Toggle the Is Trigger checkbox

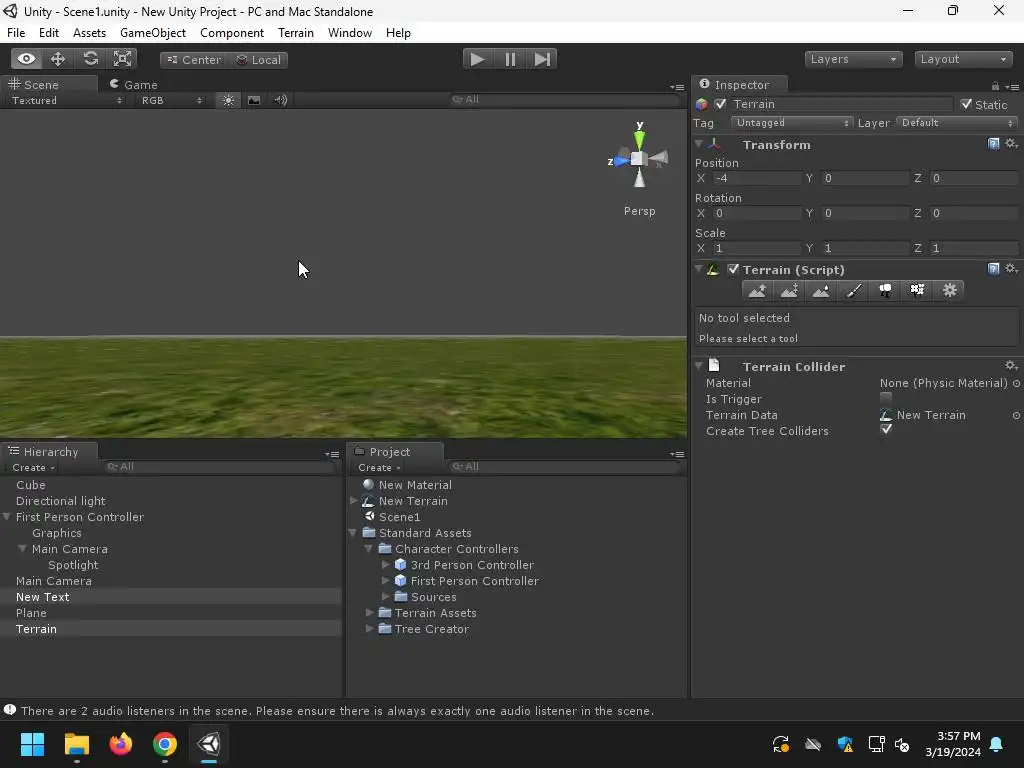[x=886, y=398]
